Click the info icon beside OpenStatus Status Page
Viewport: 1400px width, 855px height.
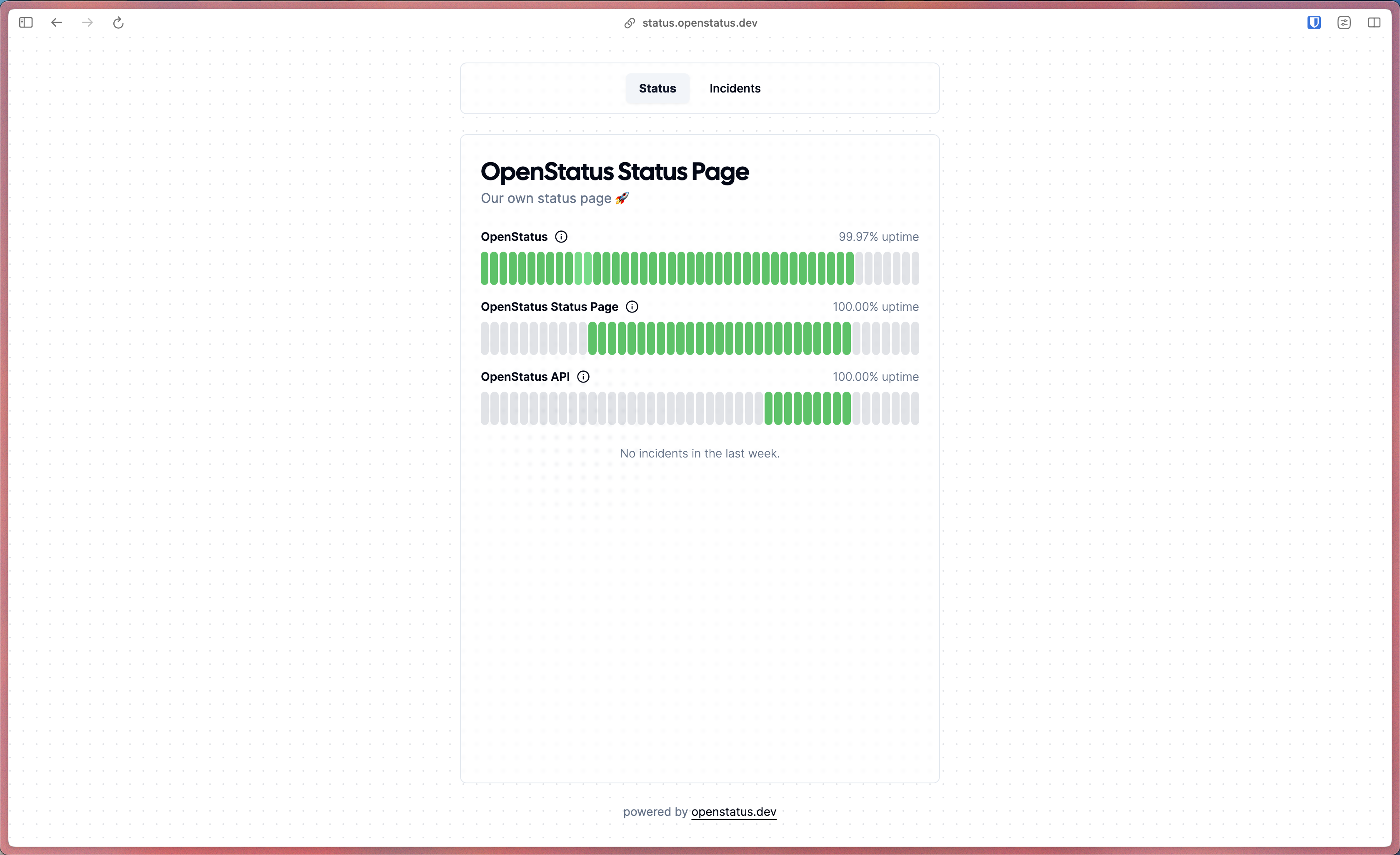(632, 306)
